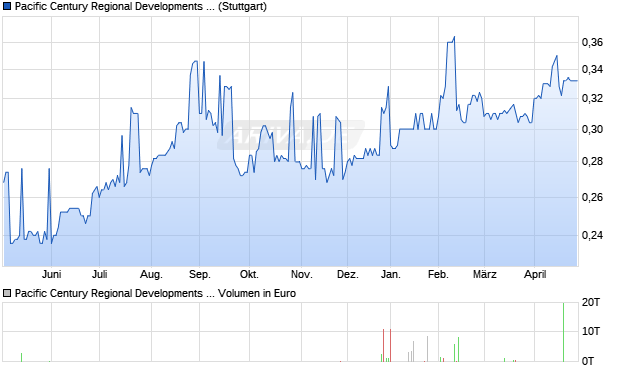Click the tall red volume bar at January

point(390,345)
